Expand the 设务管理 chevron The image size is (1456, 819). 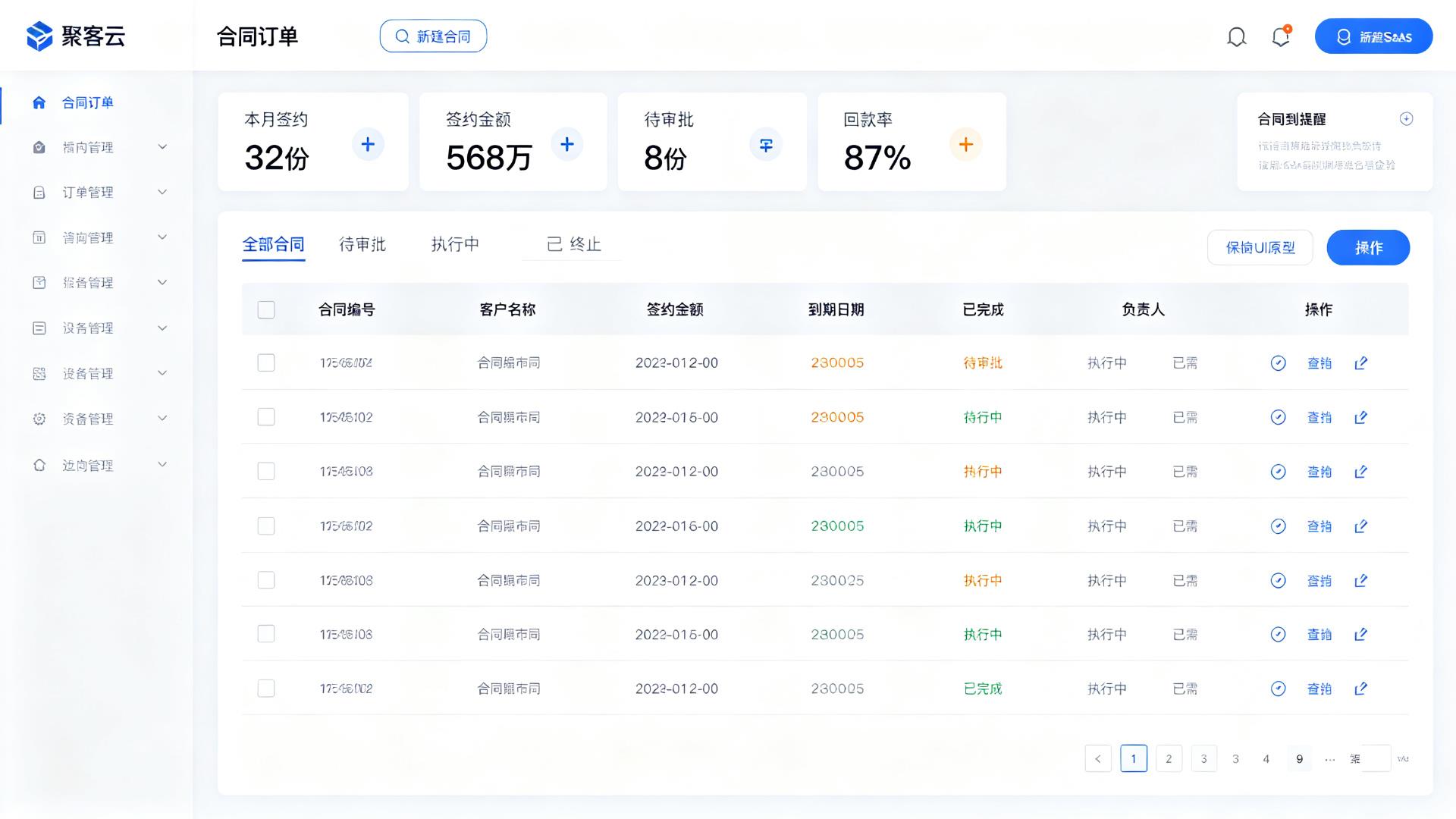pyautogui.click(x=162, y=328)
